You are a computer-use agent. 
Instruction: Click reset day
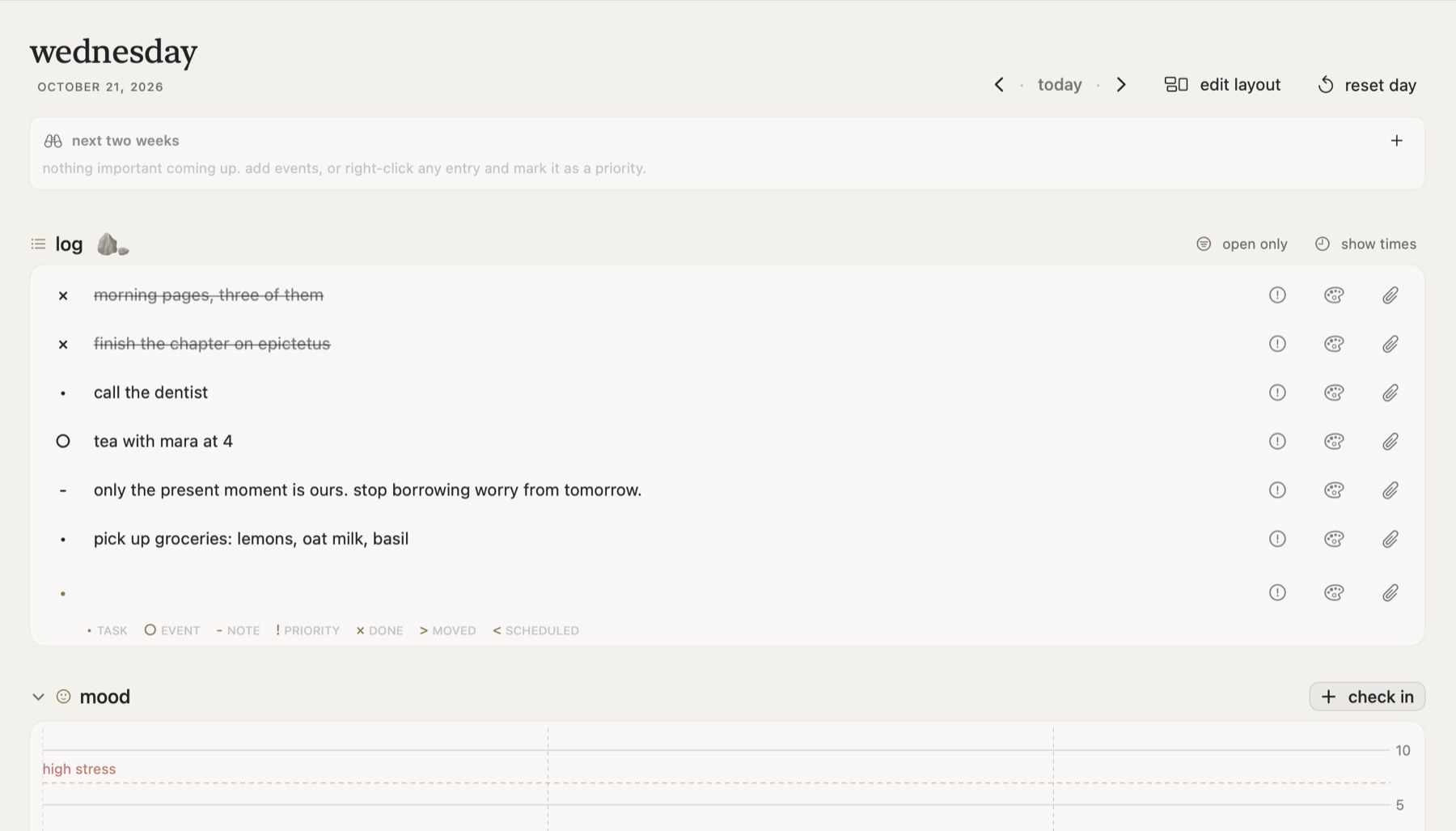(x=1367, y=85)
